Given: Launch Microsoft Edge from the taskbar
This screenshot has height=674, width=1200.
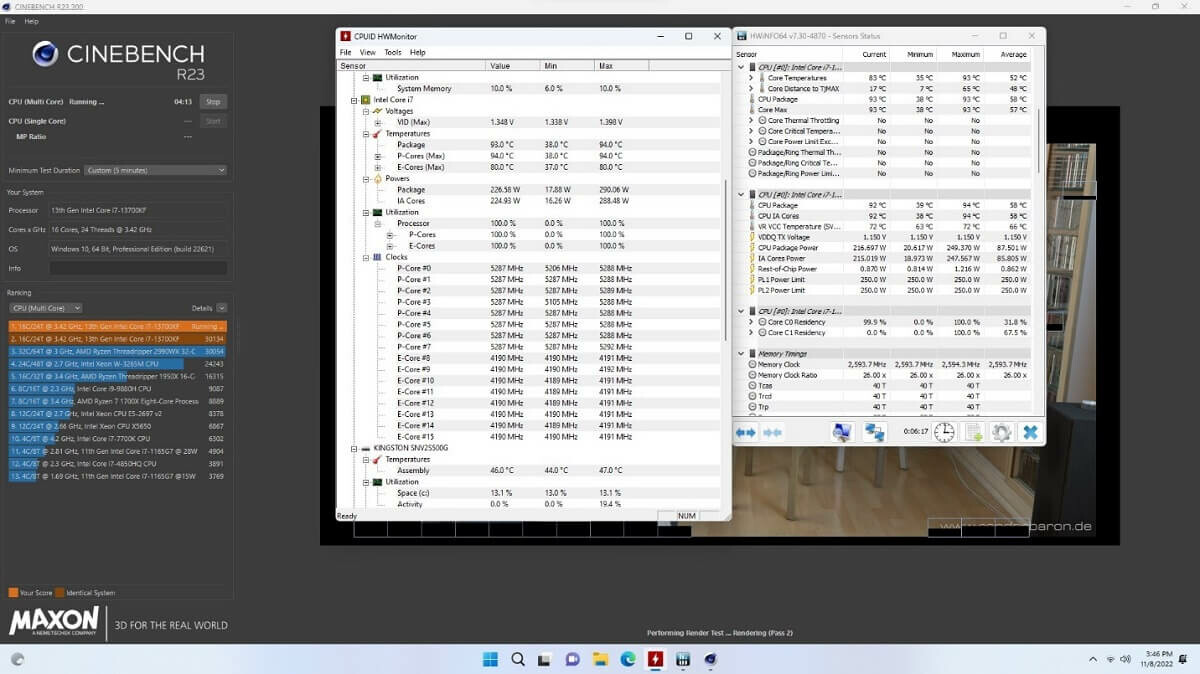Looking at the screenshot, I should click(x=628, y=659).
